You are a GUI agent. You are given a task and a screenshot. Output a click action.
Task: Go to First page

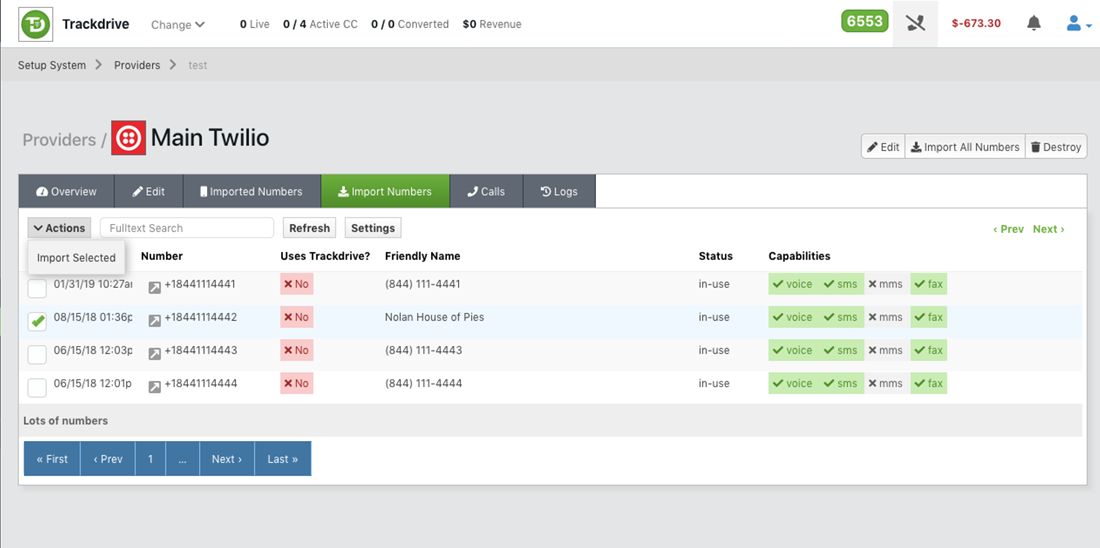[x=52, y=459]
